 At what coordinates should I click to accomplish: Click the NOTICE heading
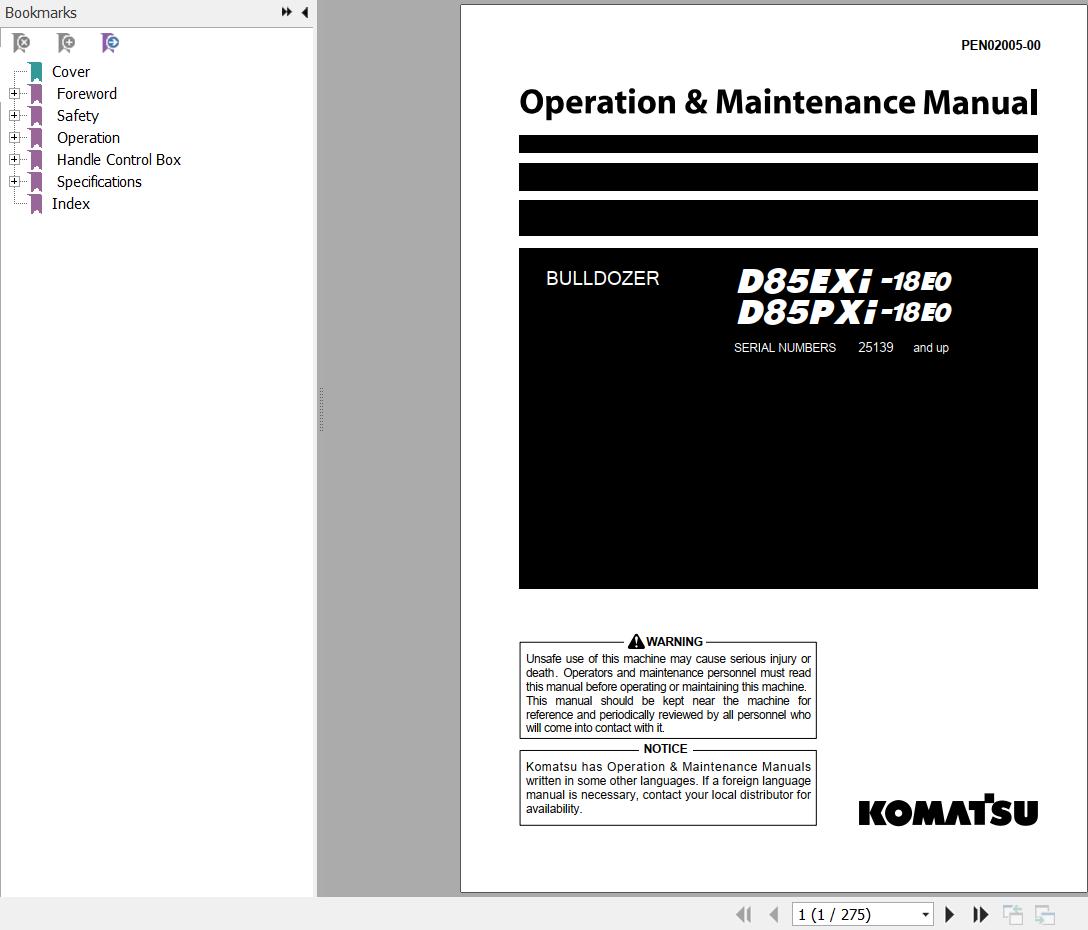coord(665,749)
